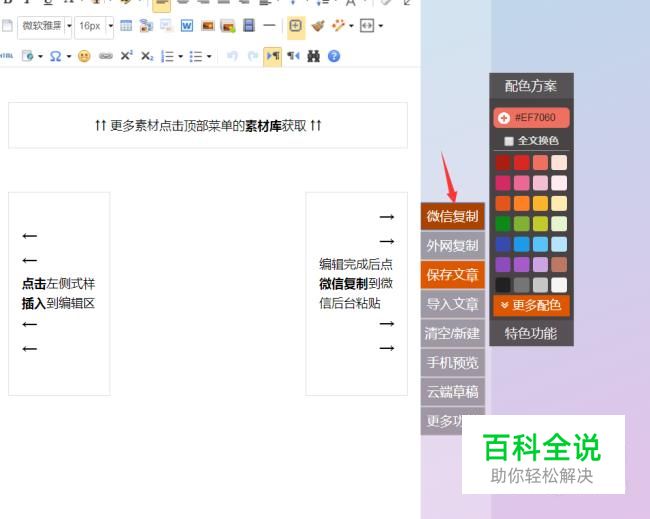Pick the green color swatch

pos(503,224)
